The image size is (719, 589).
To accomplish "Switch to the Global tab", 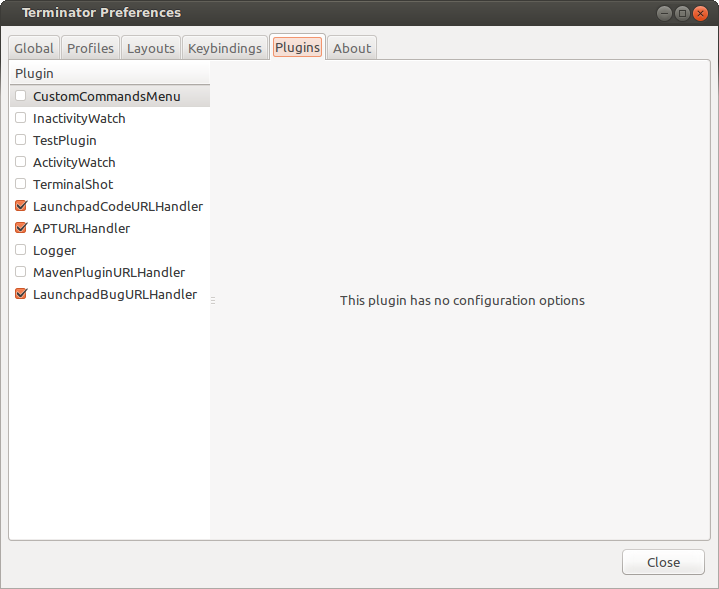I will click(34, 48).
